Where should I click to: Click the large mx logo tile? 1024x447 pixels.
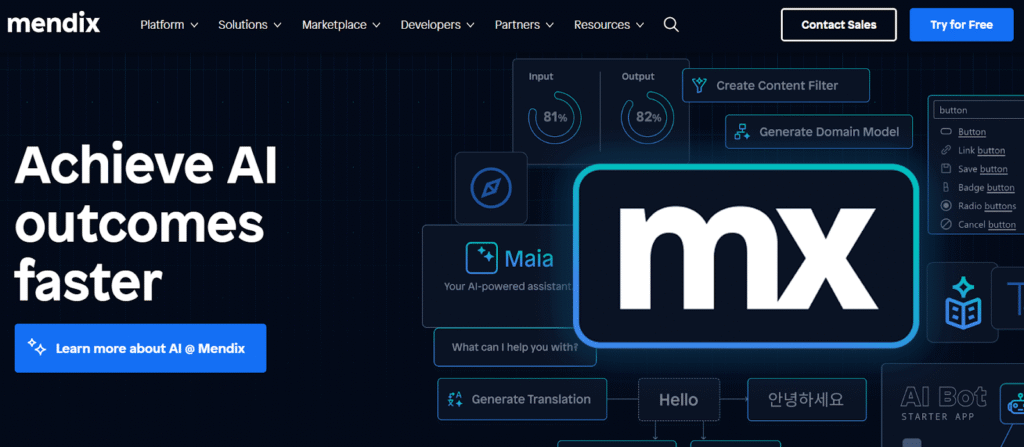click(x=746, y=255)
